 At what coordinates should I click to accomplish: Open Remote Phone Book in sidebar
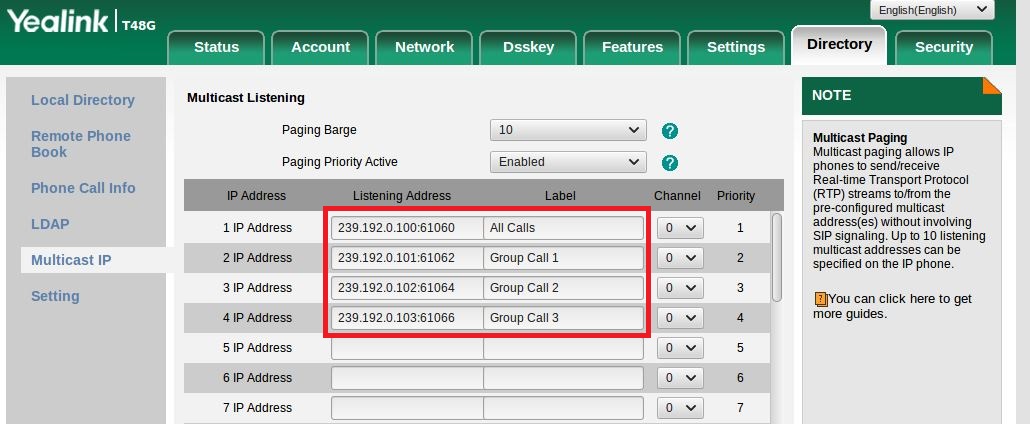tap(81, 144)
